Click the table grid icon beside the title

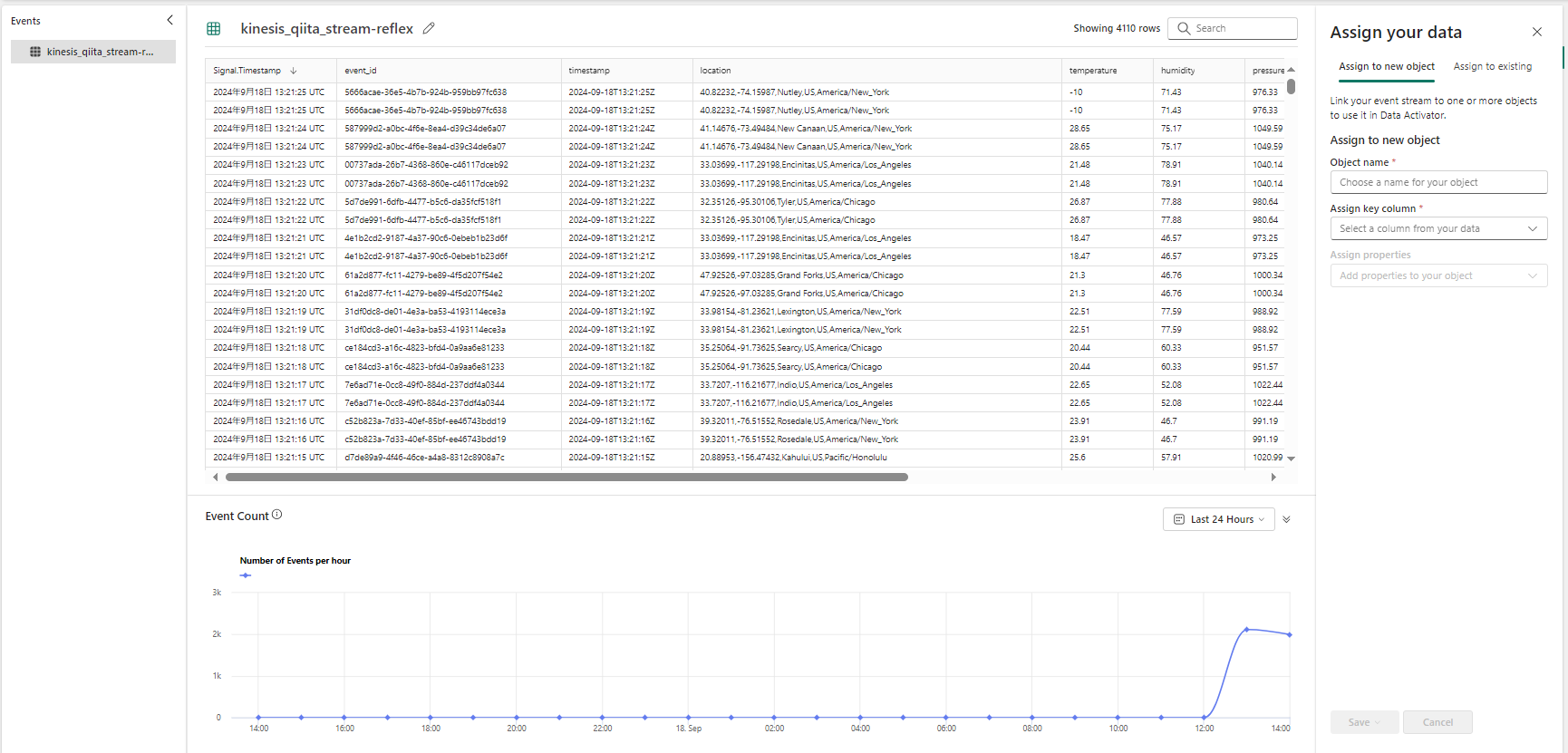[214, 29]
